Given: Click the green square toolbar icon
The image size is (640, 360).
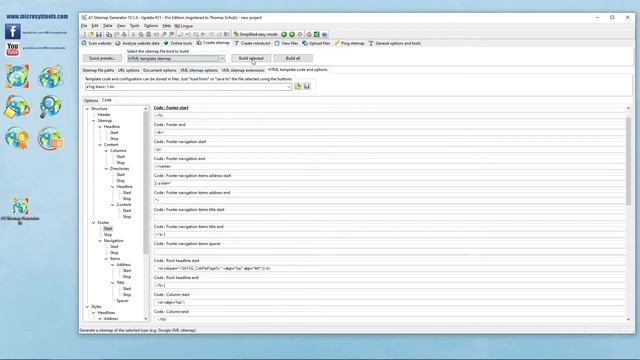Looking at the screenshot, I should click(x=317, y=34).
